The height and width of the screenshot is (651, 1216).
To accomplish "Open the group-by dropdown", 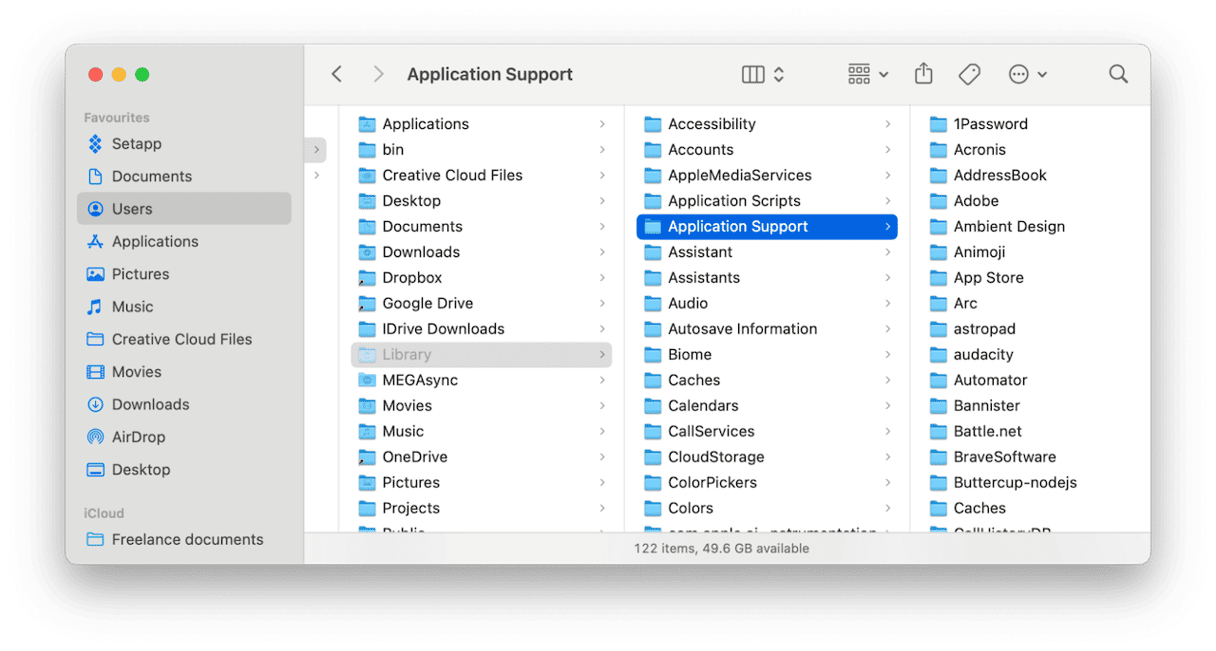I will point(867,74).
